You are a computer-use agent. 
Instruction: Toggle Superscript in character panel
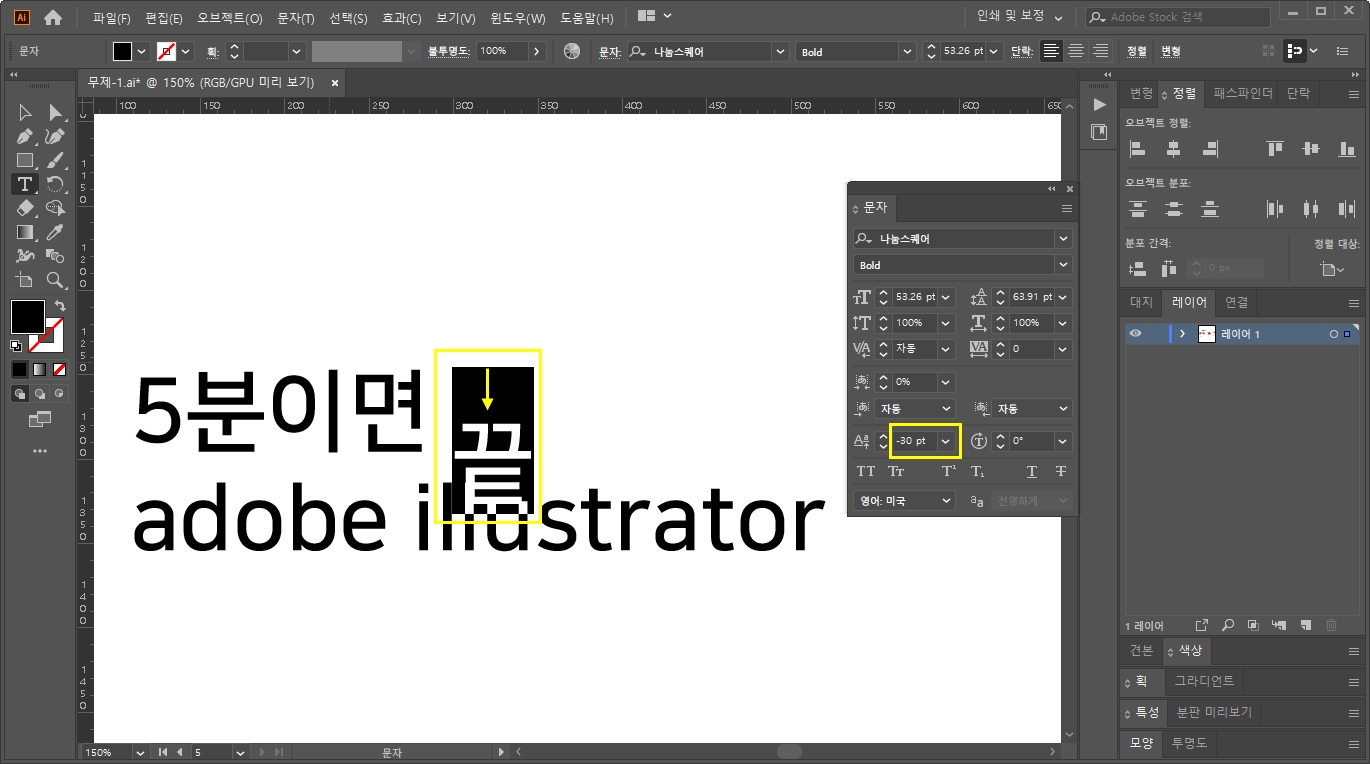point(949,471)
